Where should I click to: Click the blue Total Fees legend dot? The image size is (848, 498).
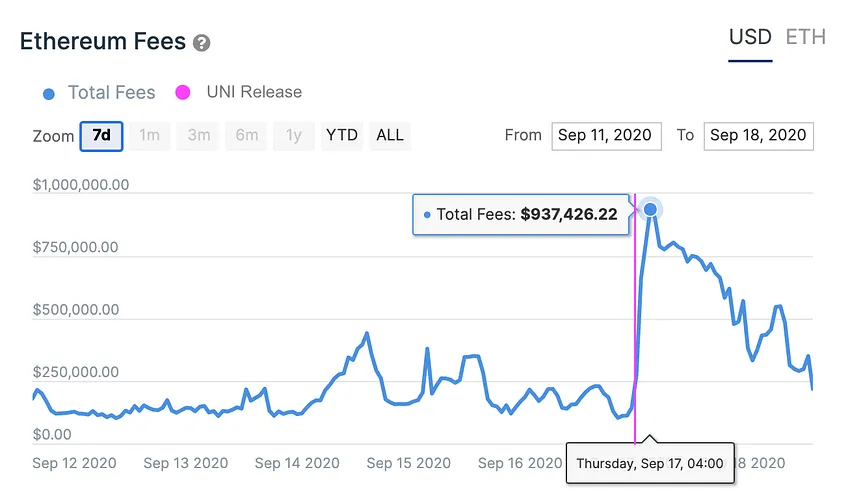pos(49,94)
